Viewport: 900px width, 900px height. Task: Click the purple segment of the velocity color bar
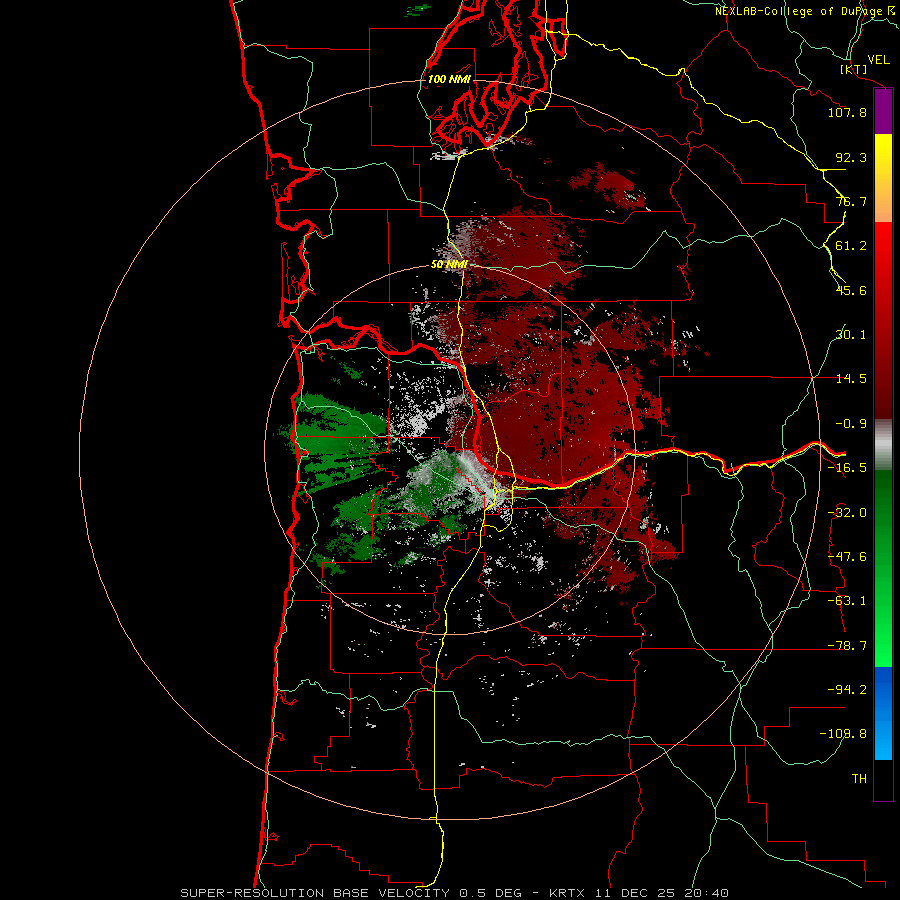(883, 112)
